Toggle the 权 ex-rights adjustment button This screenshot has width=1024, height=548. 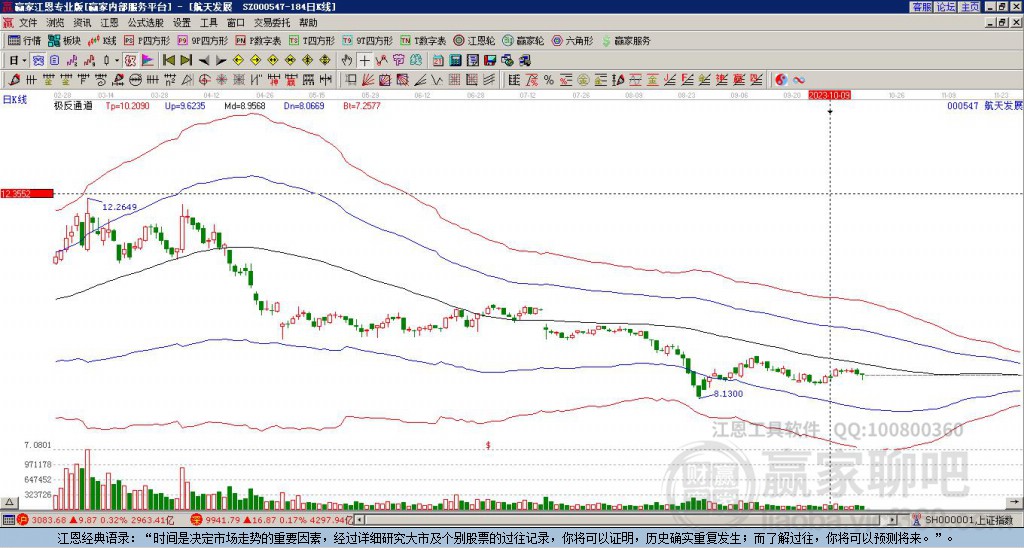[130, 61]
